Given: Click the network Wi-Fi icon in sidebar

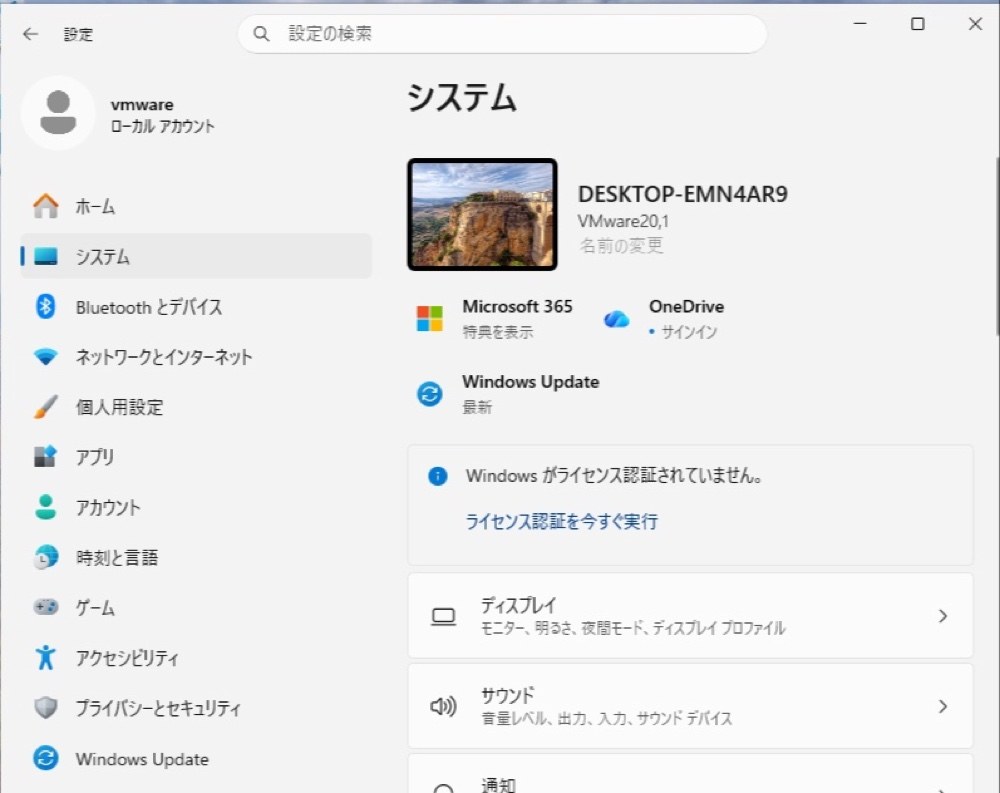Looking at the screenshot, I should click(45, 357).
